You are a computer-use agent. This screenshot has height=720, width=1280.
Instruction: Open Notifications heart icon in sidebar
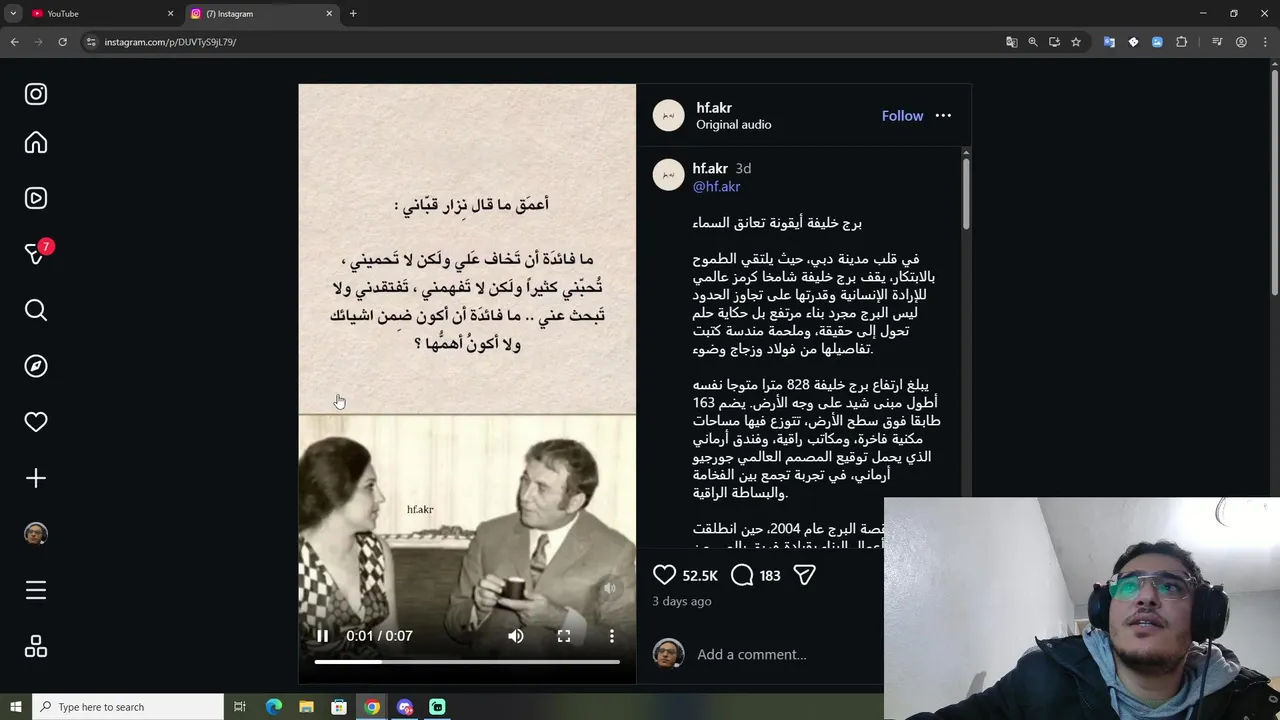pos(36,422)
